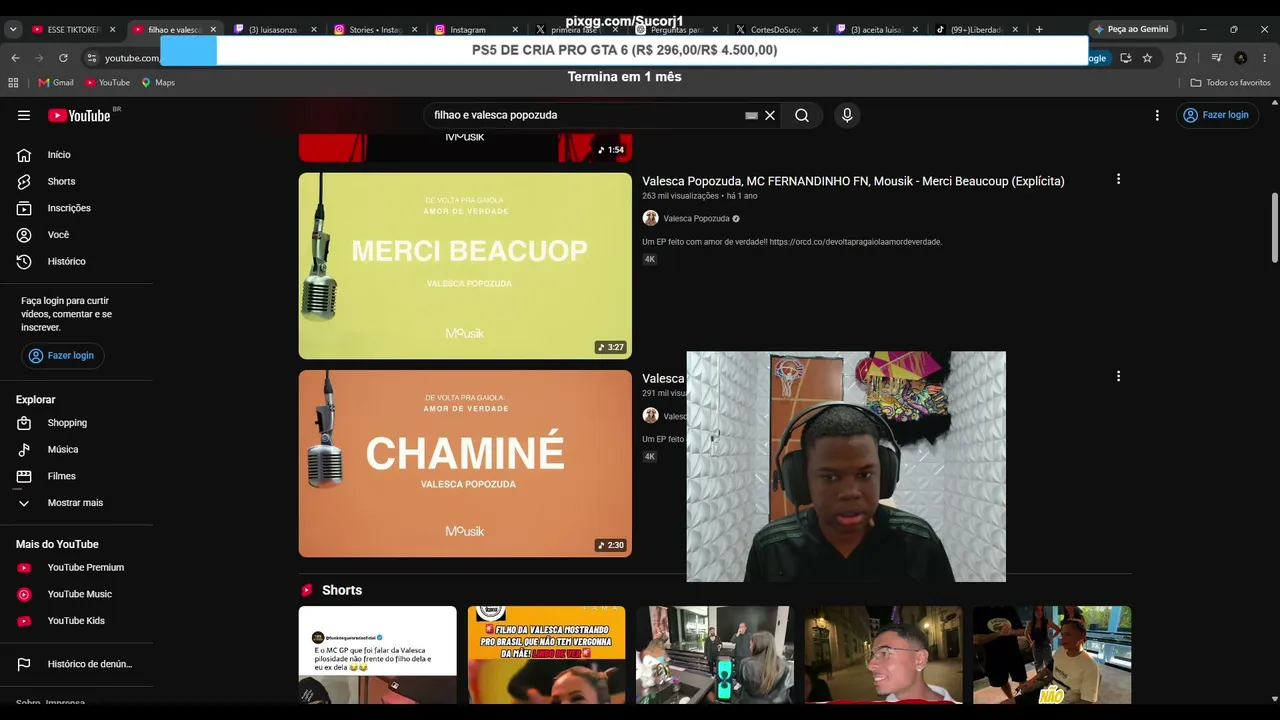Open the FILHO DA VALESCA MOSTRANDO Short

(x=546, y=655)
